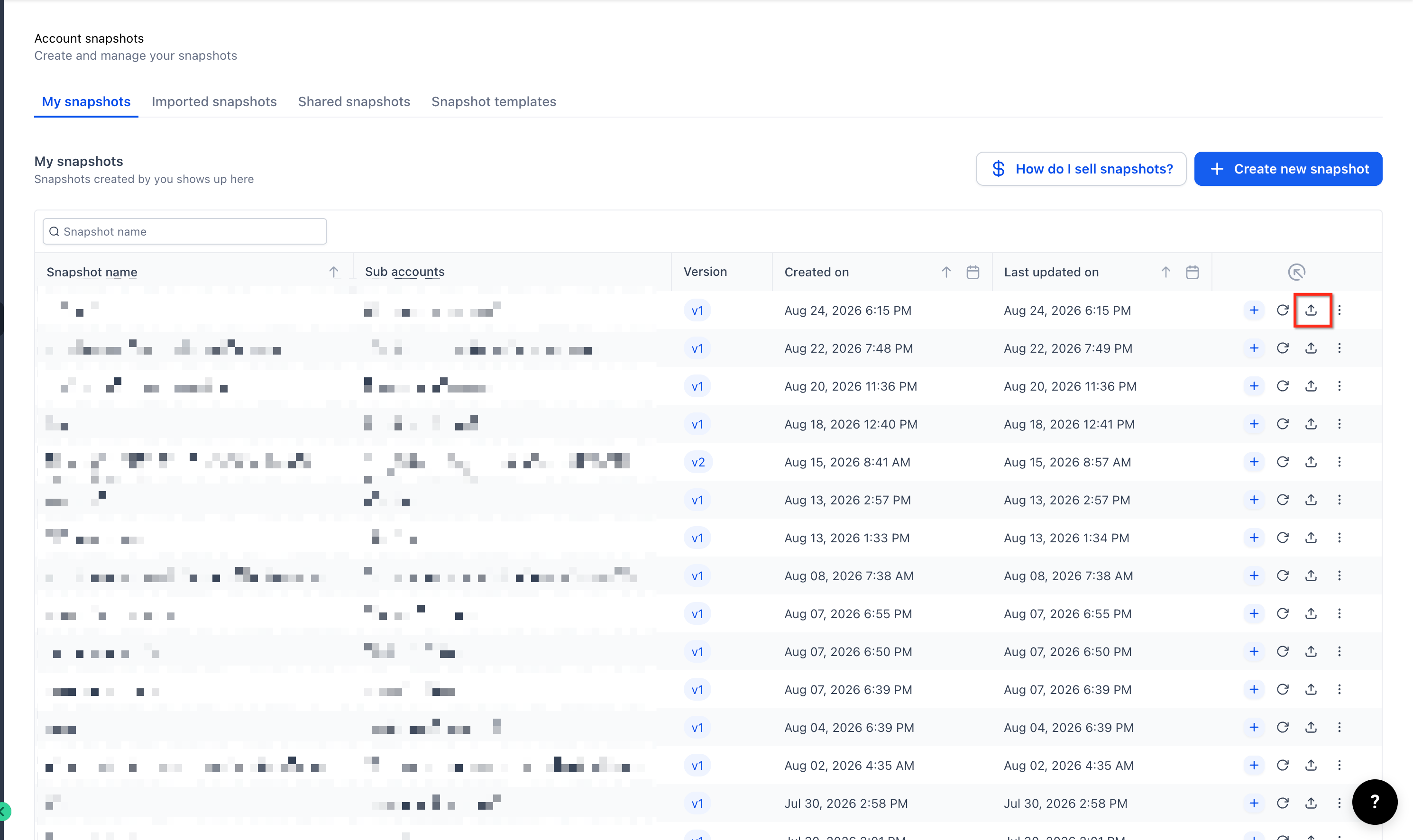Click plus icon on Aug 15 8:41 AM row
The image size is (1413, 840).
coord(1254,462)
